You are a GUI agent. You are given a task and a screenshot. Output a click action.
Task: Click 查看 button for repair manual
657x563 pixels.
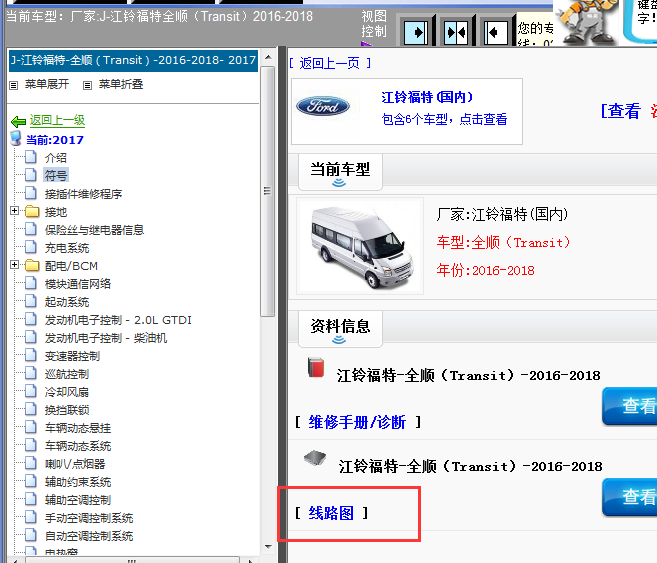[629, 405]
